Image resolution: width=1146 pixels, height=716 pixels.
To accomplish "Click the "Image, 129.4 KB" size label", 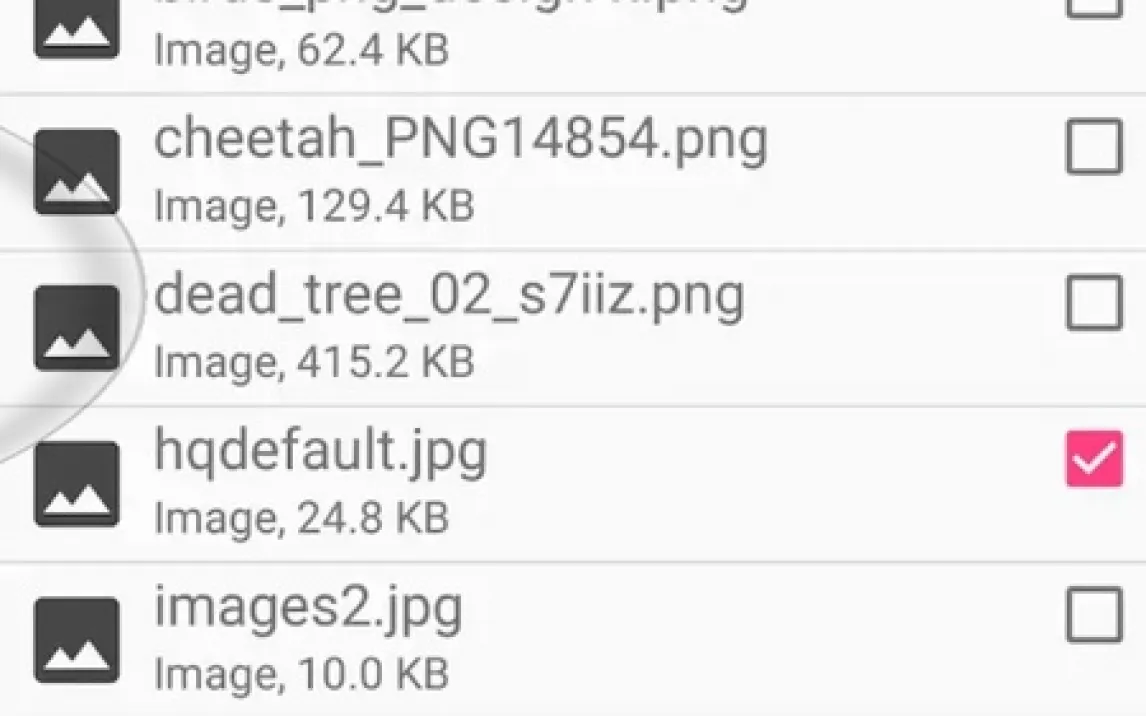I will click(314, 206).
